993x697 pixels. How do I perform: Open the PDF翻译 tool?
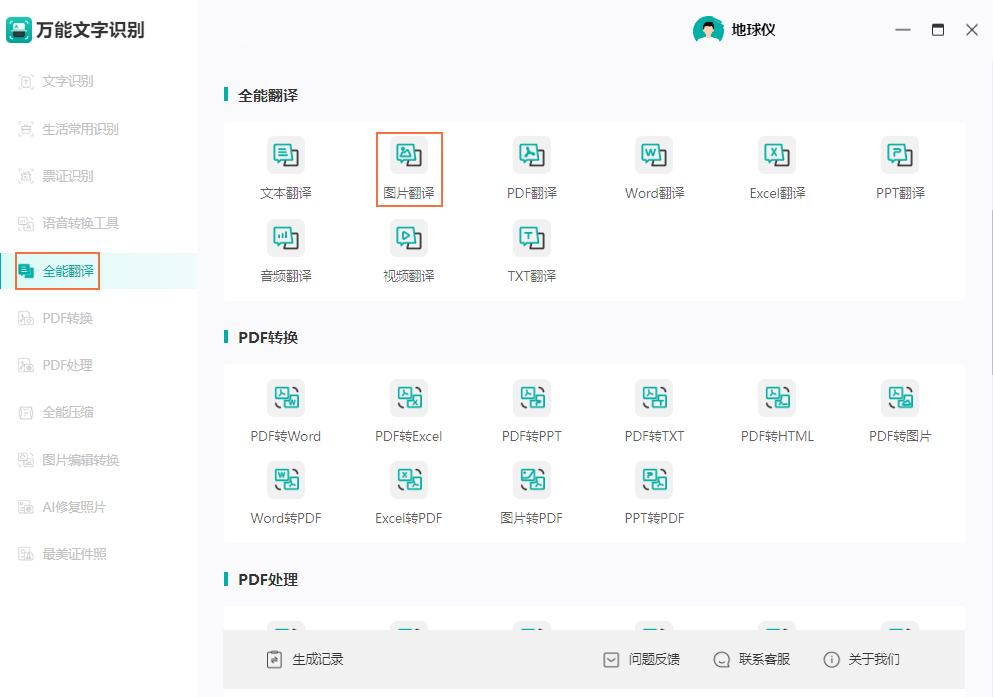click(531, 166)
